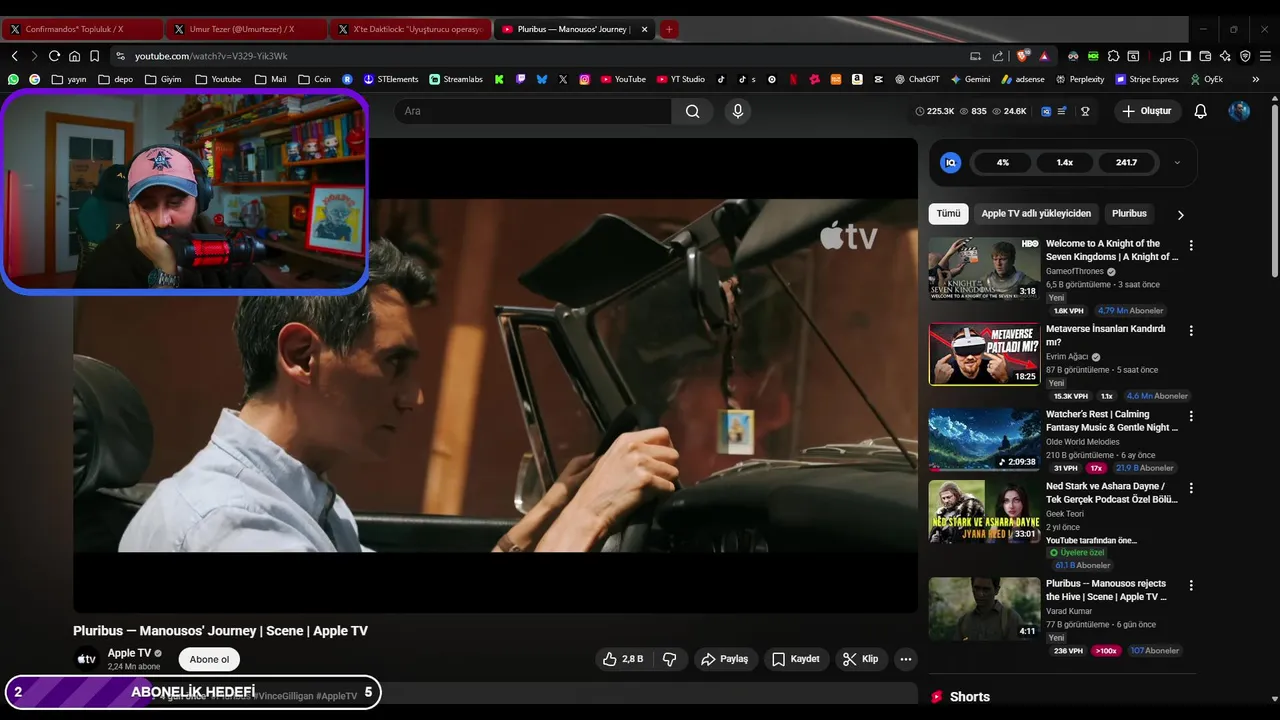
Task: Open 'Welcome to A Knight of the Seven Kingdoms' thumbnail
Action: click(x=984, y=268)
